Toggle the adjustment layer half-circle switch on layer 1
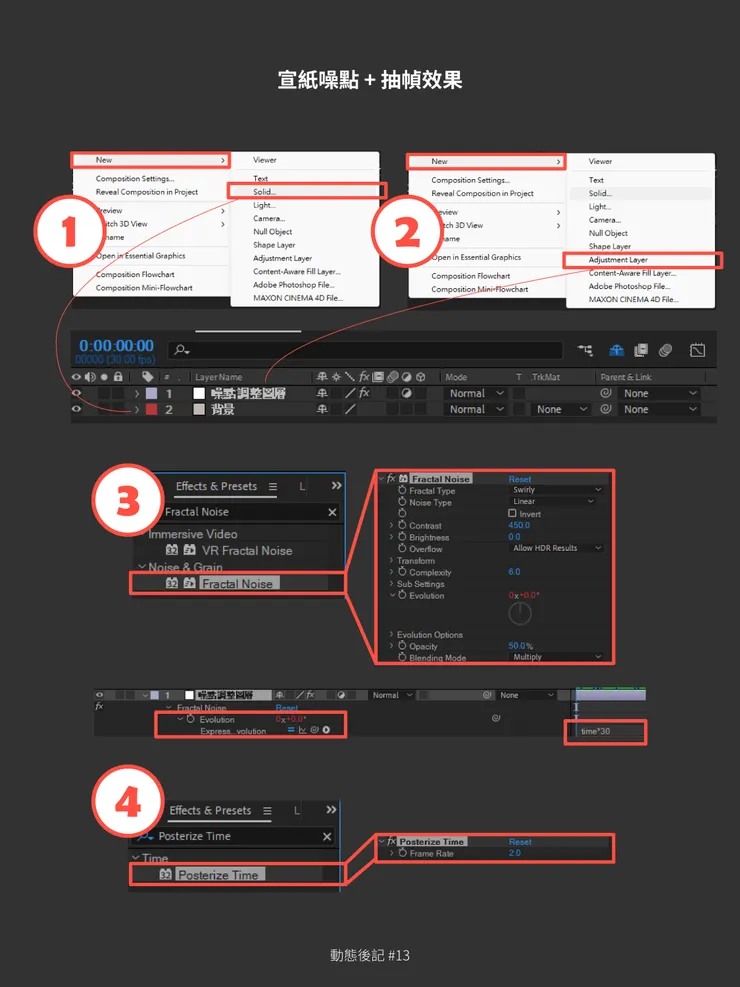 pos(406,393)
